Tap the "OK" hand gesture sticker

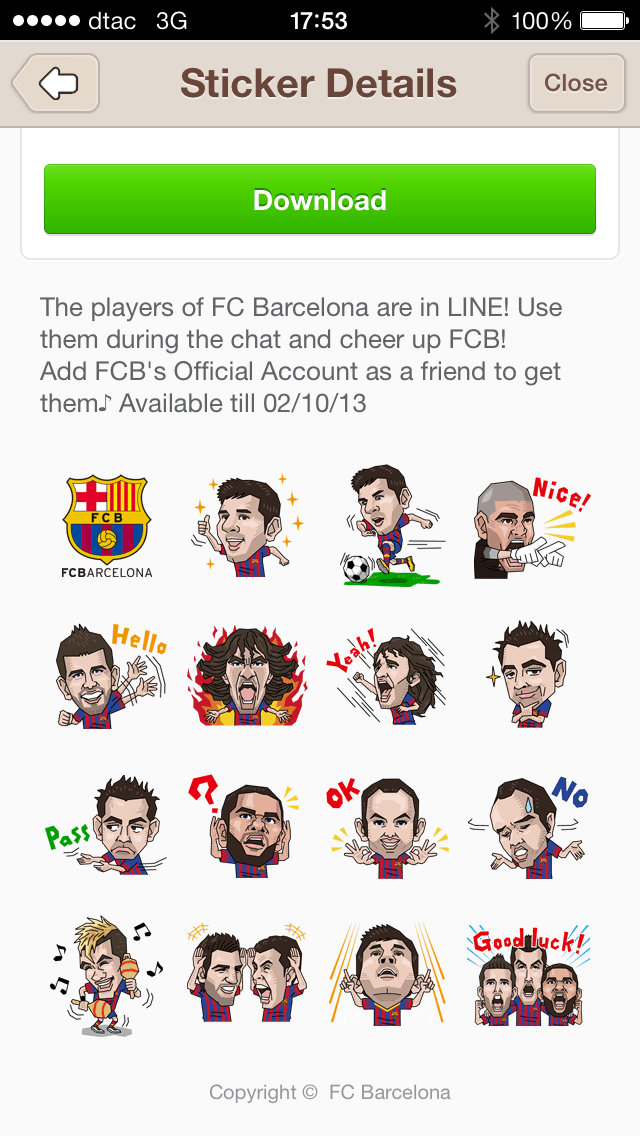tap(388, 826)
